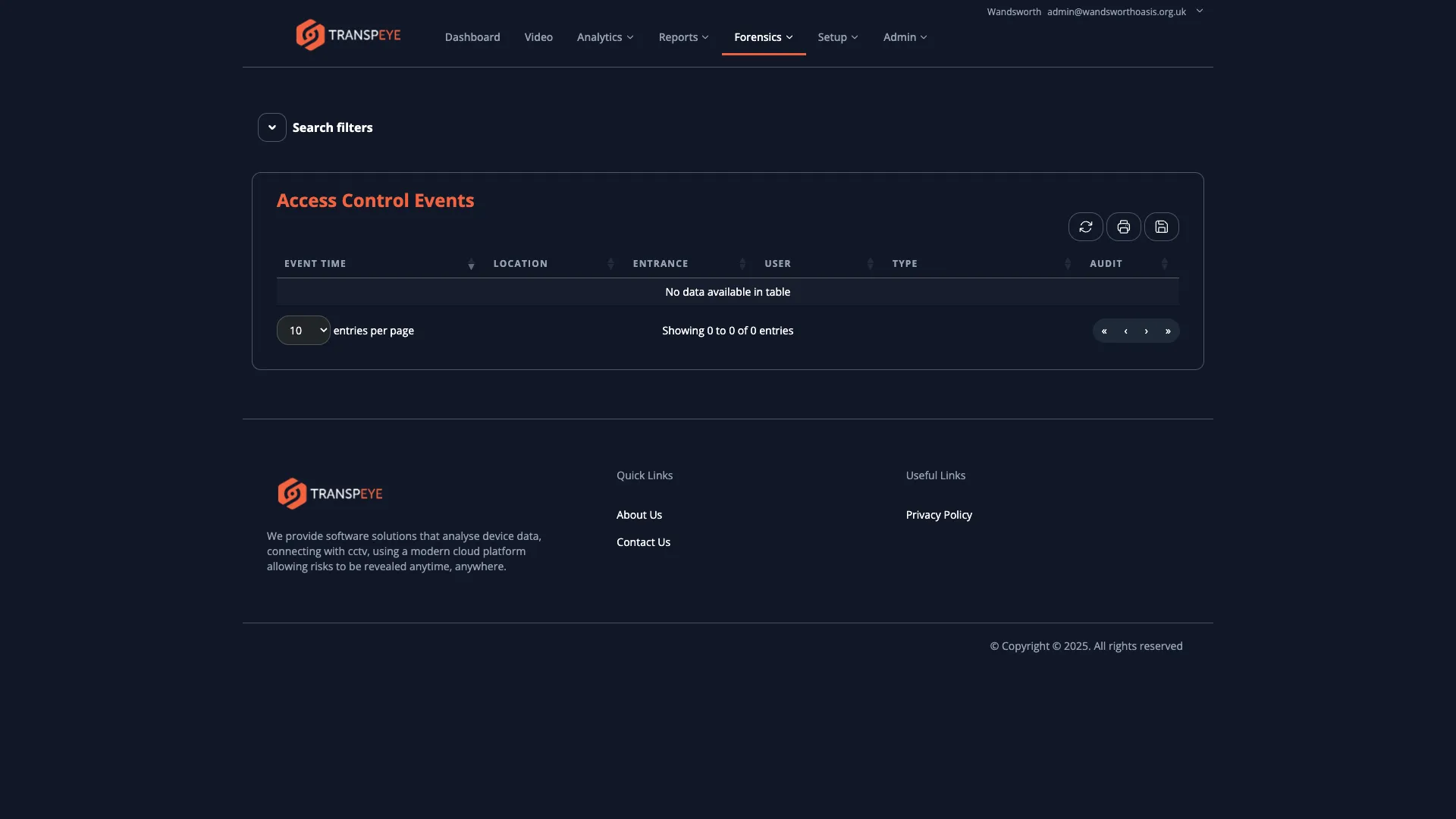Click the TRANSPEYE logo in the footer
Image resolution: width=1456 pixels, height=819 pixels.
coord(330,493)
